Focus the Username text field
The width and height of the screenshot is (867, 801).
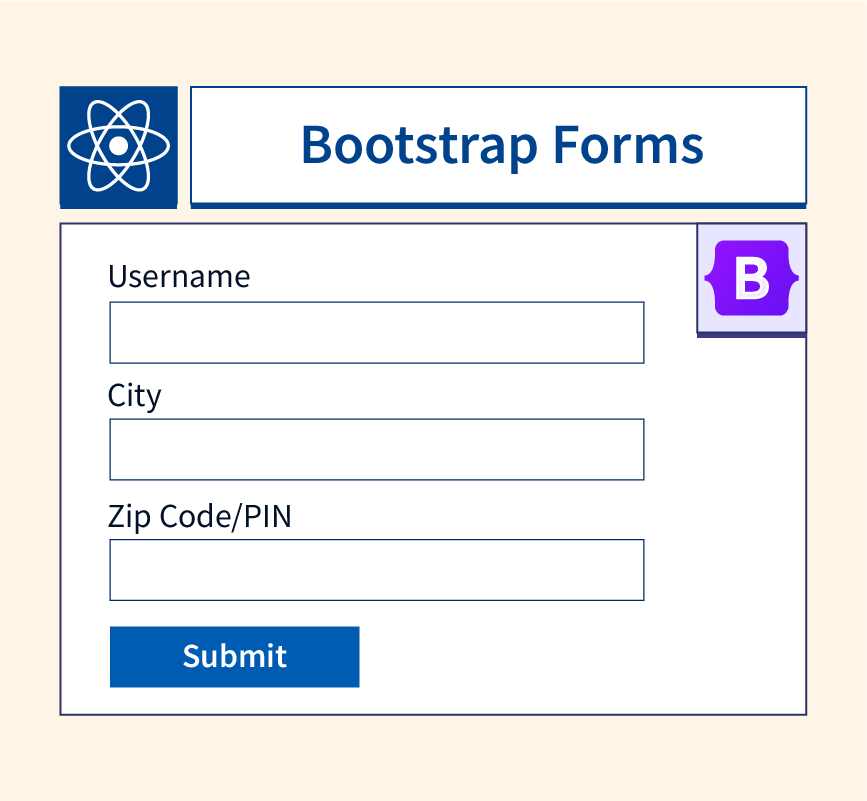[x=376, y=333]
